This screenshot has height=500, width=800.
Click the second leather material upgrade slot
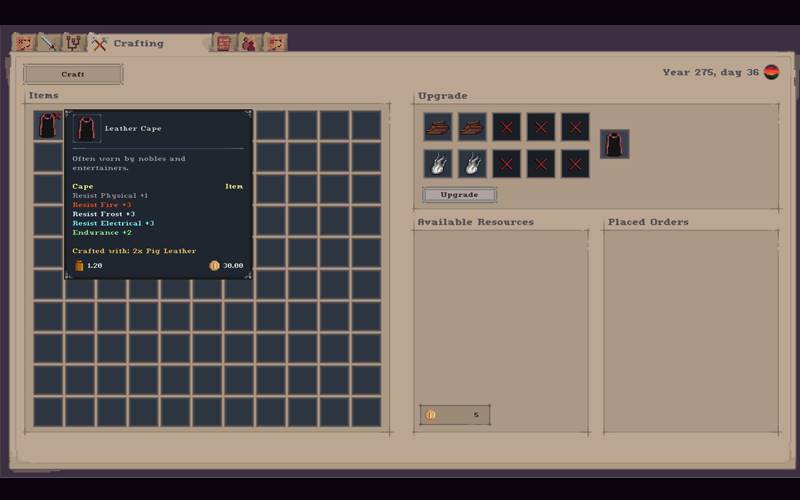tap(472, 127)
